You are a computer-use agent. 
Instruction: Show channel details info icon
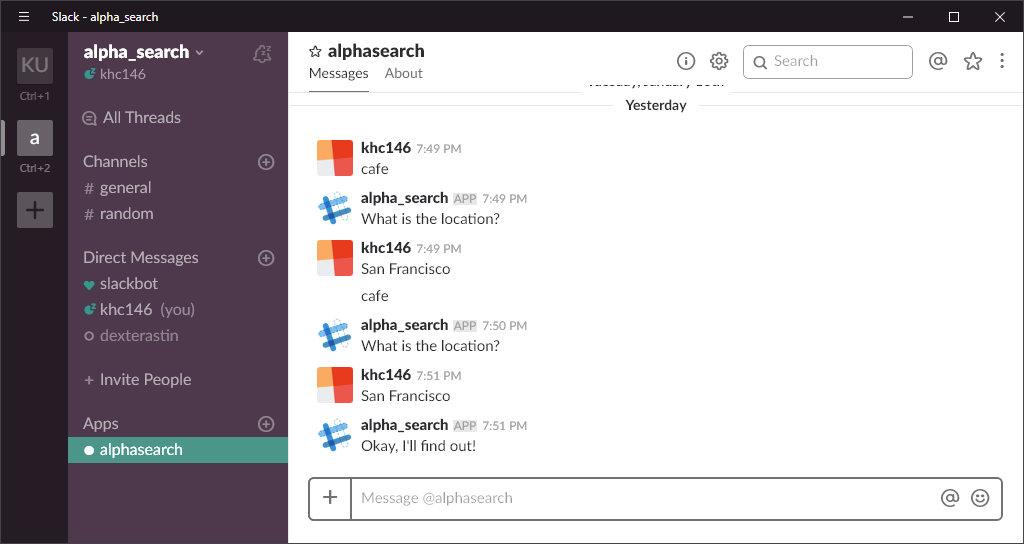[x=686, y=61]
